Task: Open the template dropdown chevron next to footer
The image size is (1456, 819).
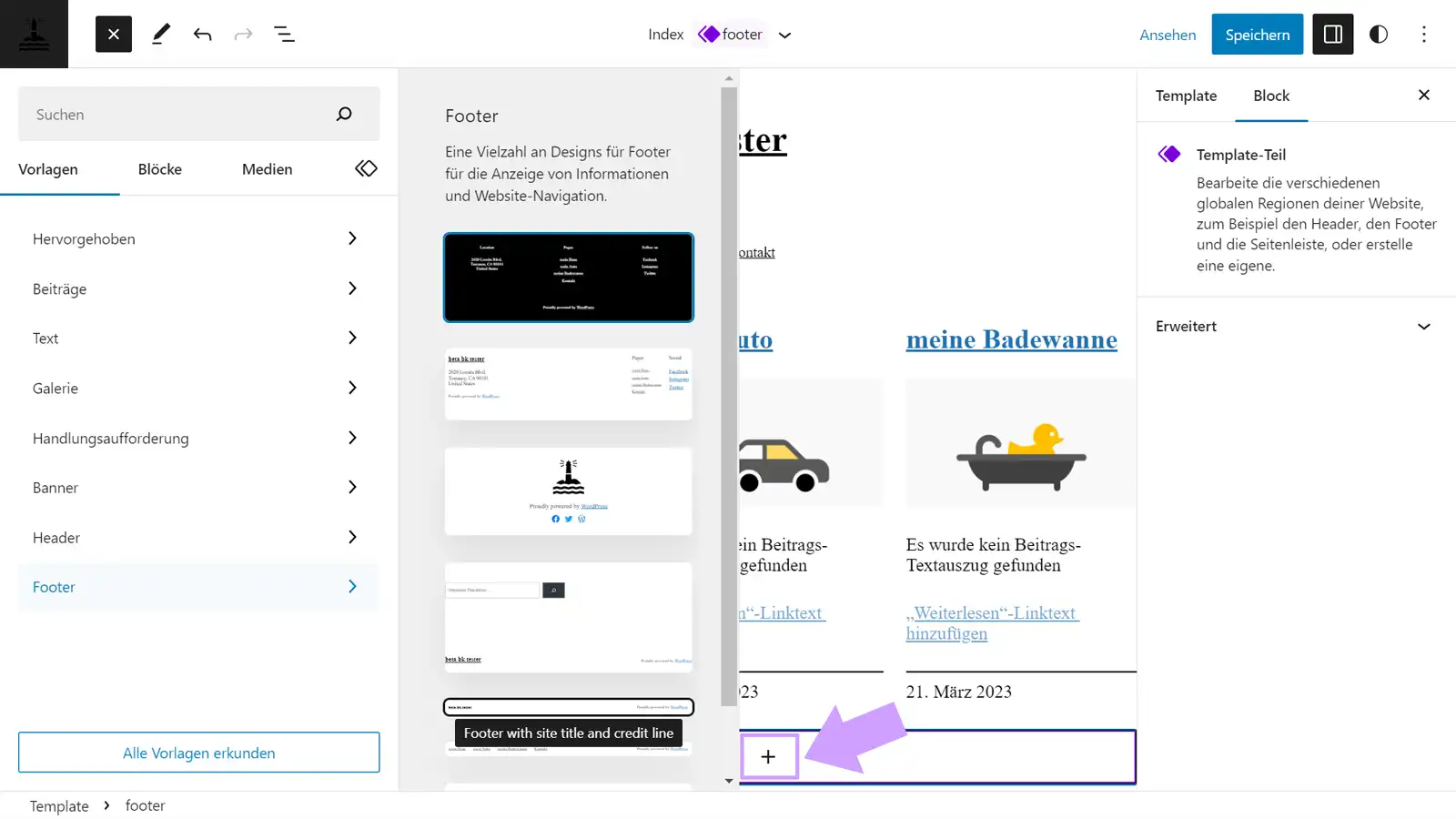Action: [x=784, y=35]
